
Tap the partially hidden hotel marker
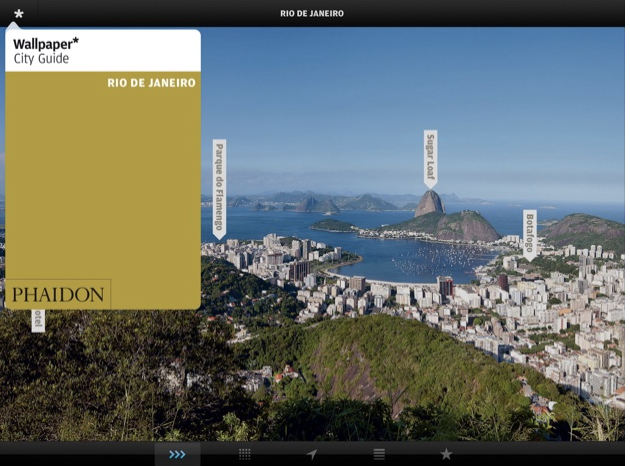[38, 321]
